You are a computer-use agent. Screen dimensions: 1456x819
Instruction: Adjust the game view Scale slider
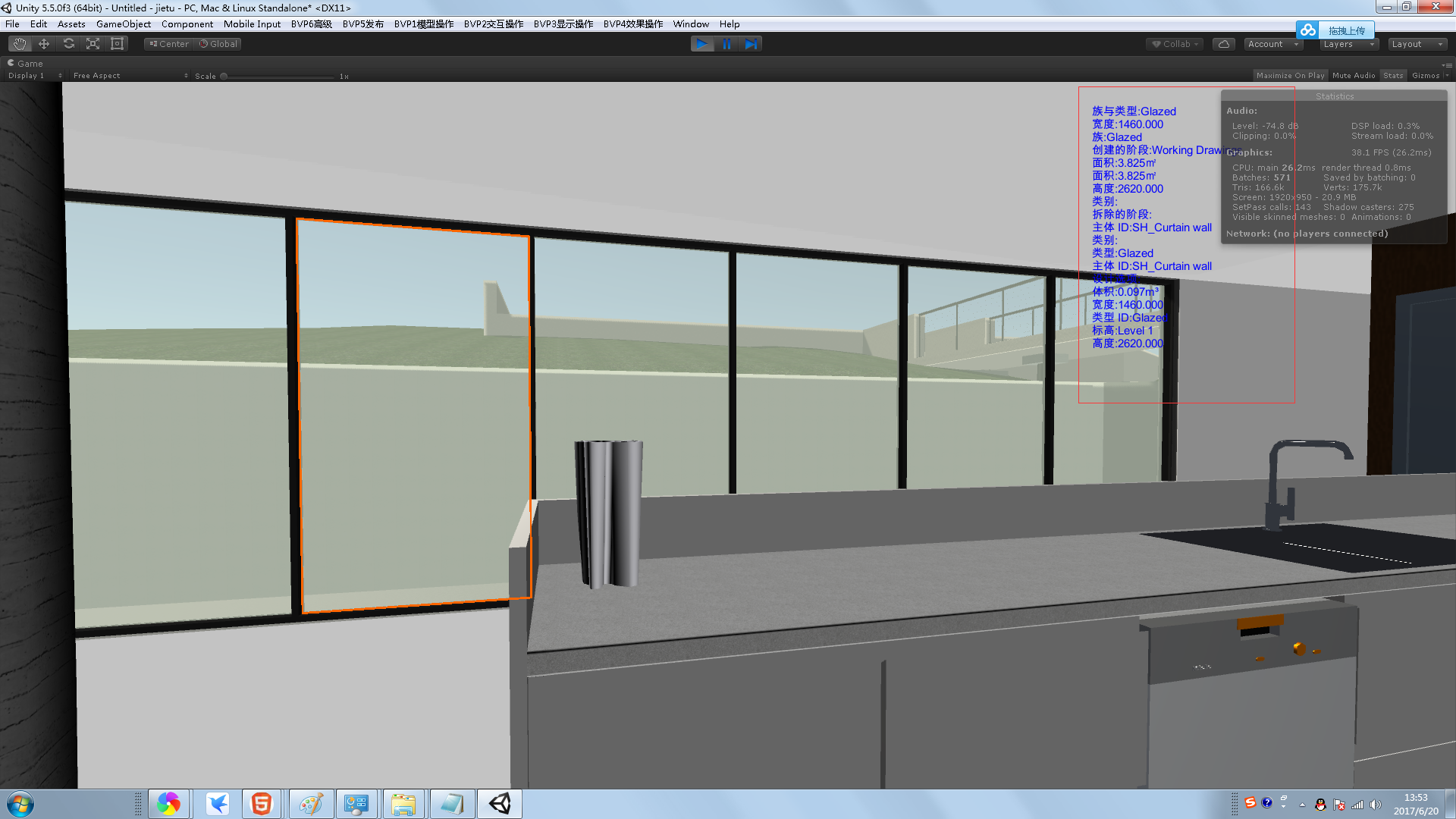(x=224, y=77)
